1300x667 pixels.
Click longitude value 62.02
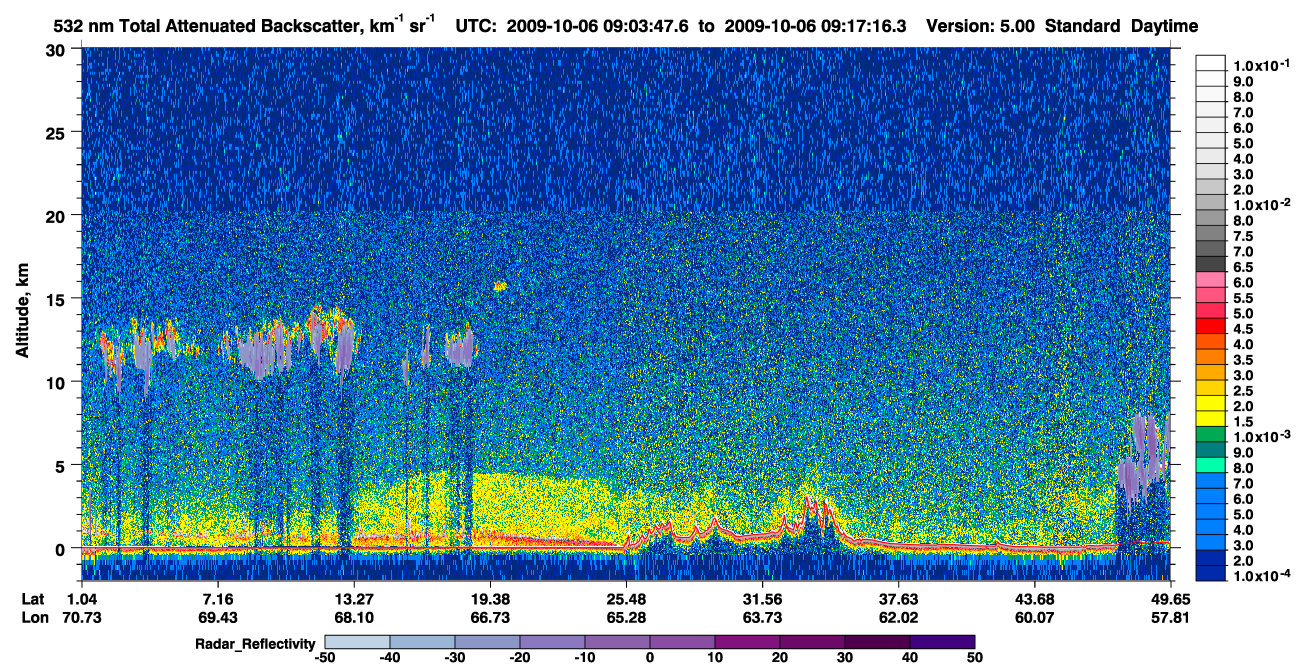[899, 617]
